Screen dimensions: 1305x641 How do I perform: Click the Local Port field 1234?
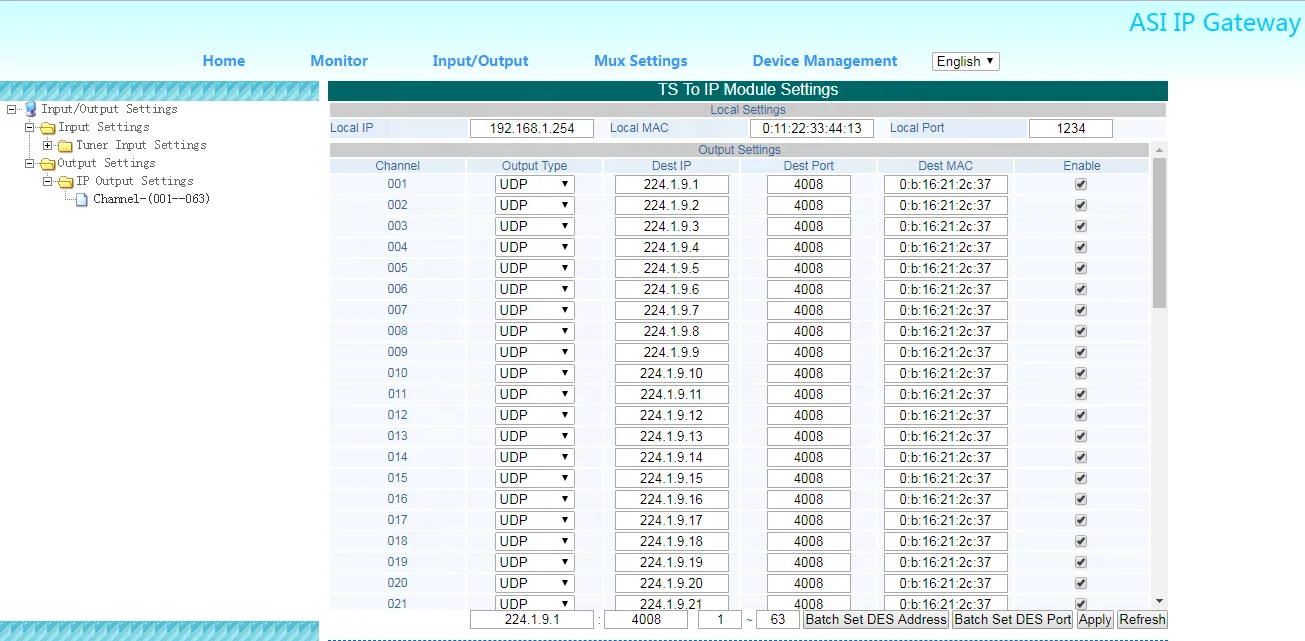coord(1071,128)
